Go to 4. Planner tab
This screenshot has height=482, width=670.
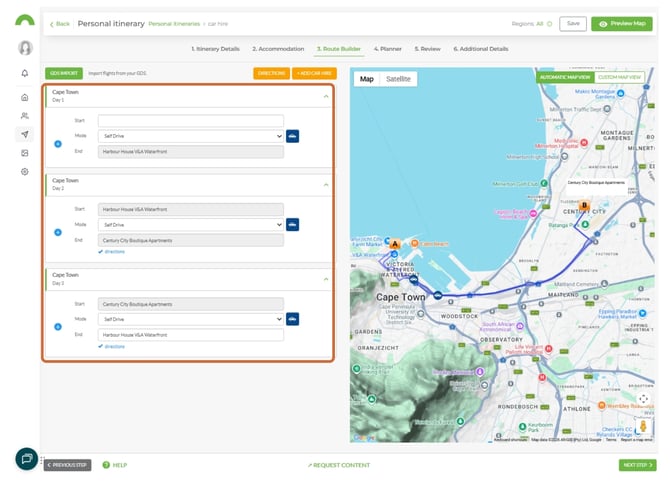(388, 49)
